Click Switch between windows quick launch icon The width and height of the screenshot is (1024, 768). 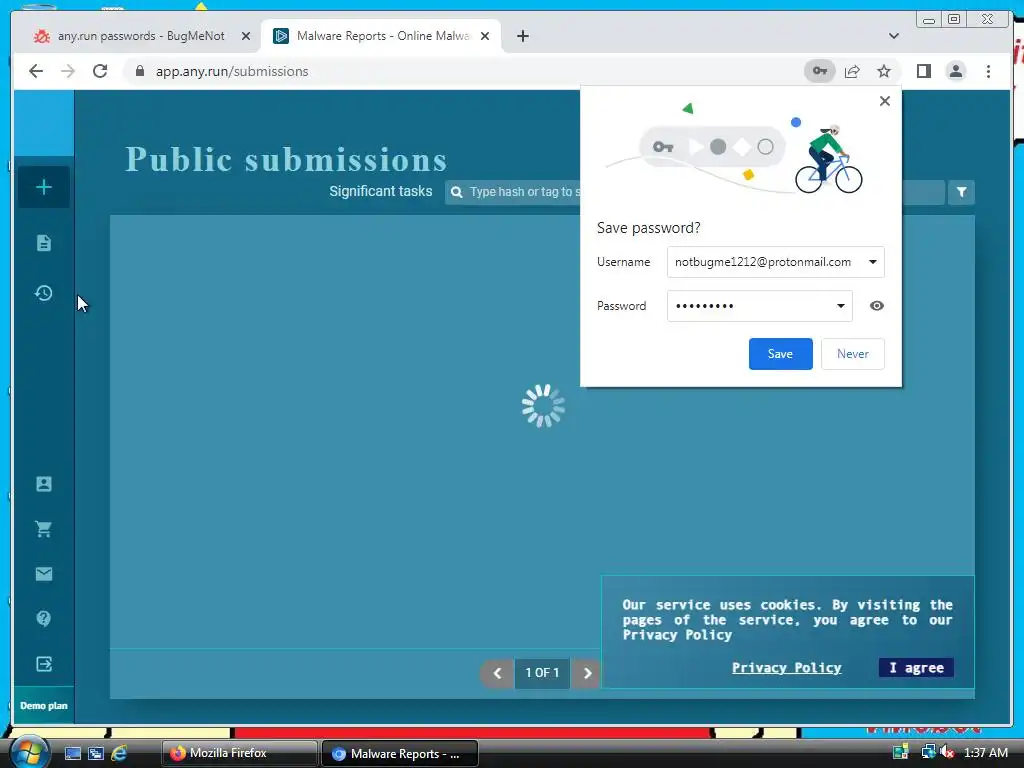[96, 753]
